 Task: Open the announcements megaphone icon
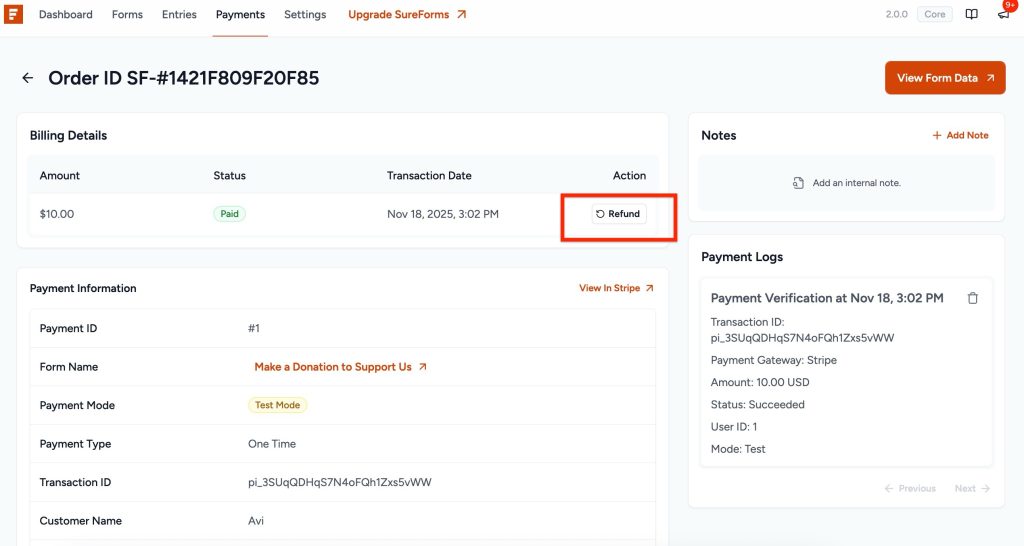tap(1003, 15)
